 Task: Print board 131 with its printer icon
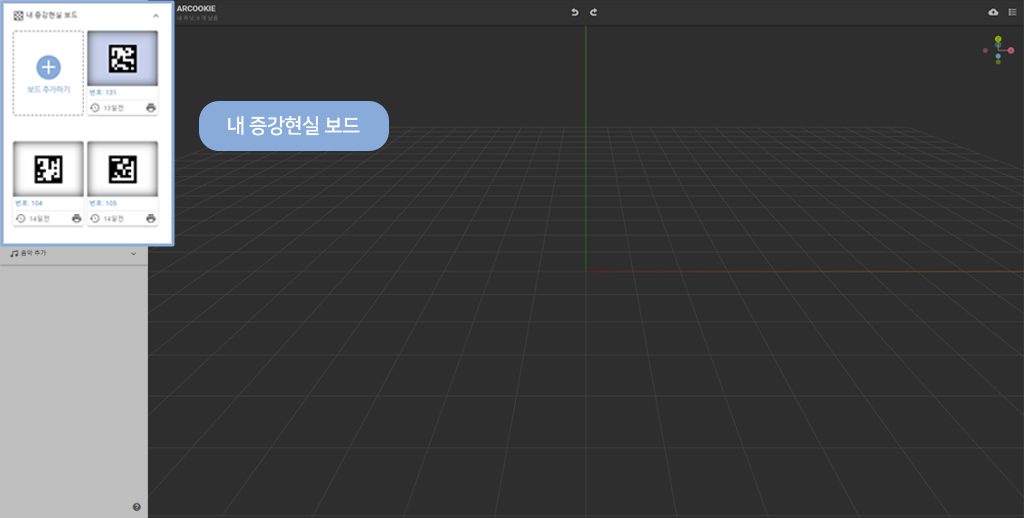(151, 108)
